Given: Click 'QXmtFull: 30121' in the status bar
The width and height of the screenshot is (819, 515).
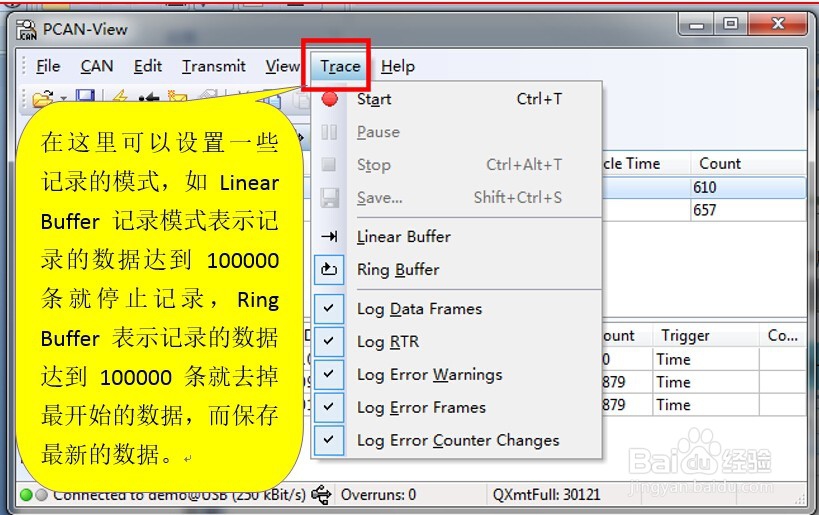Looking at the screenshot, I should pyautogui.click(x=546, y=494).
